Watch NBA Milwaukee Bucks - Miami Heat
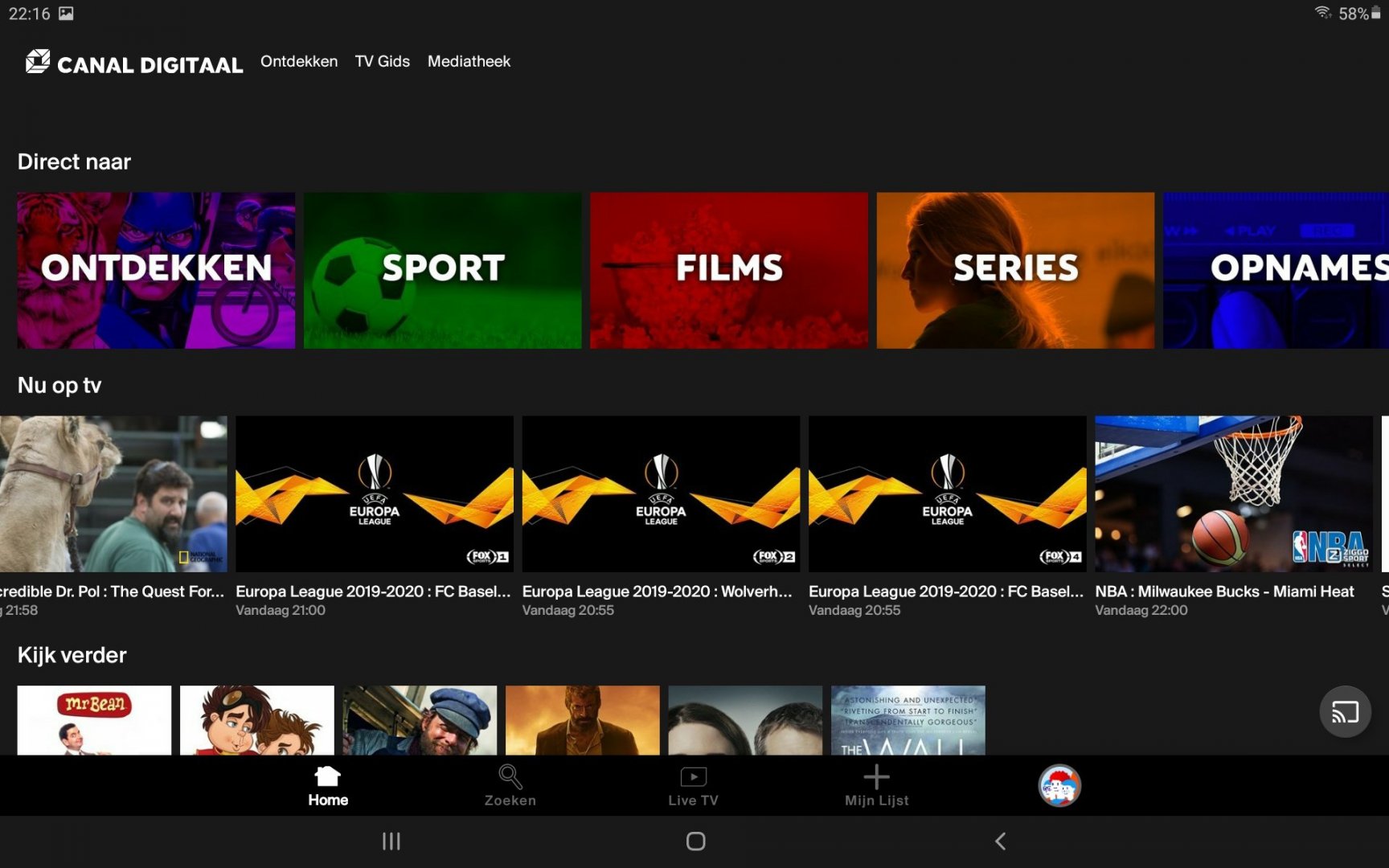 pos(1233,493)
